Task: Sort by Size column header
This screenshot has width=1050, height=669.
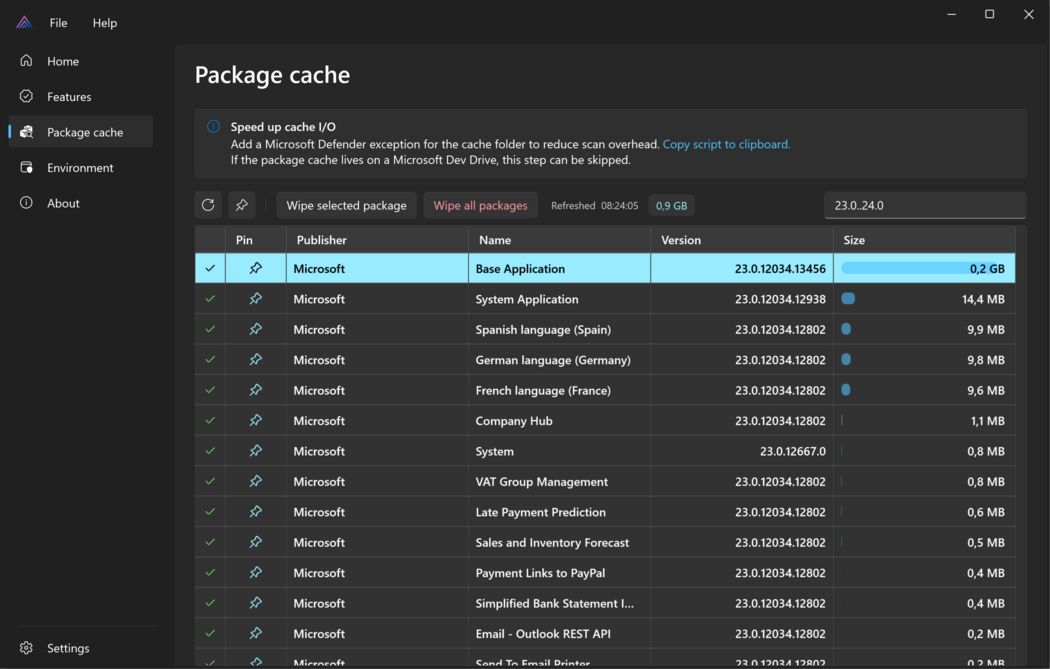Action: 924,240
